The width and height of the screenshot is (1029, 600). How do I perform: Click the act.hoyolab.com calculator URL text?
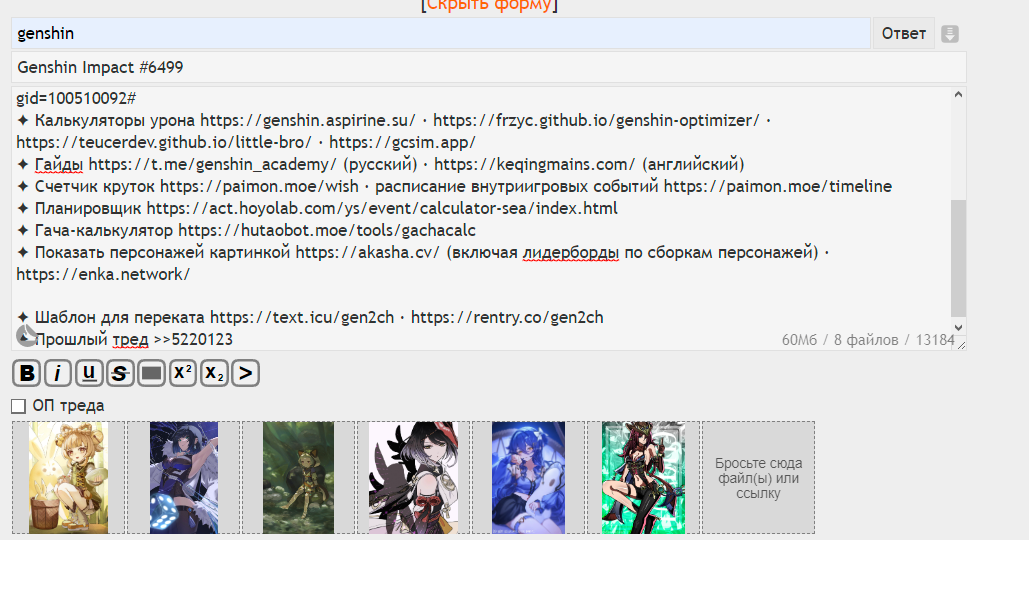coord(382,209)
